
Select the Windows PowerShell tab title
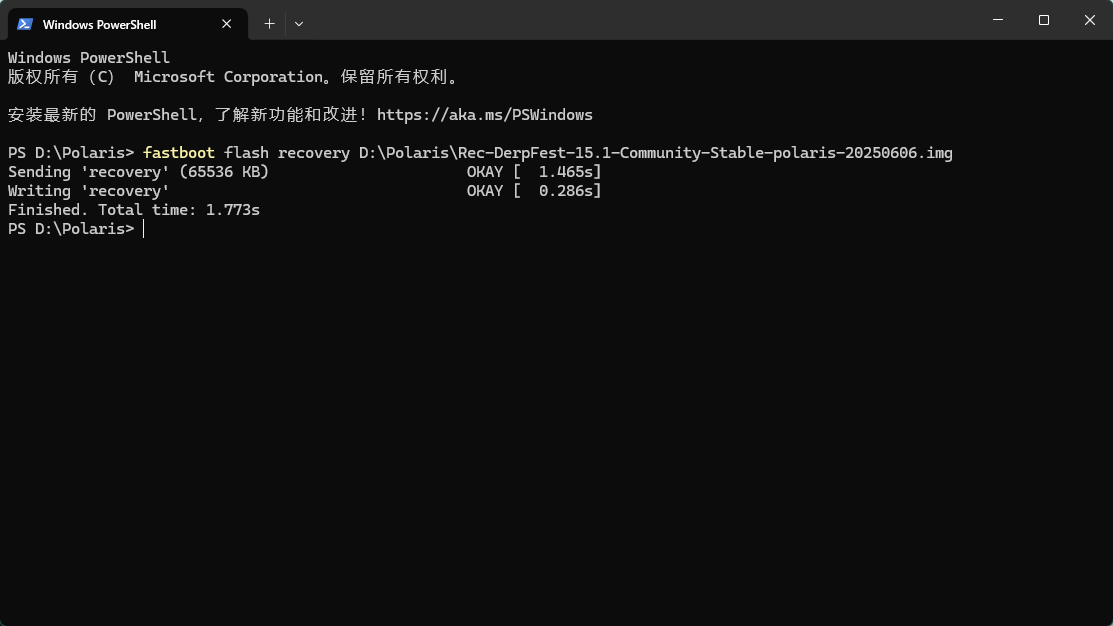click(x=99, y=25)
